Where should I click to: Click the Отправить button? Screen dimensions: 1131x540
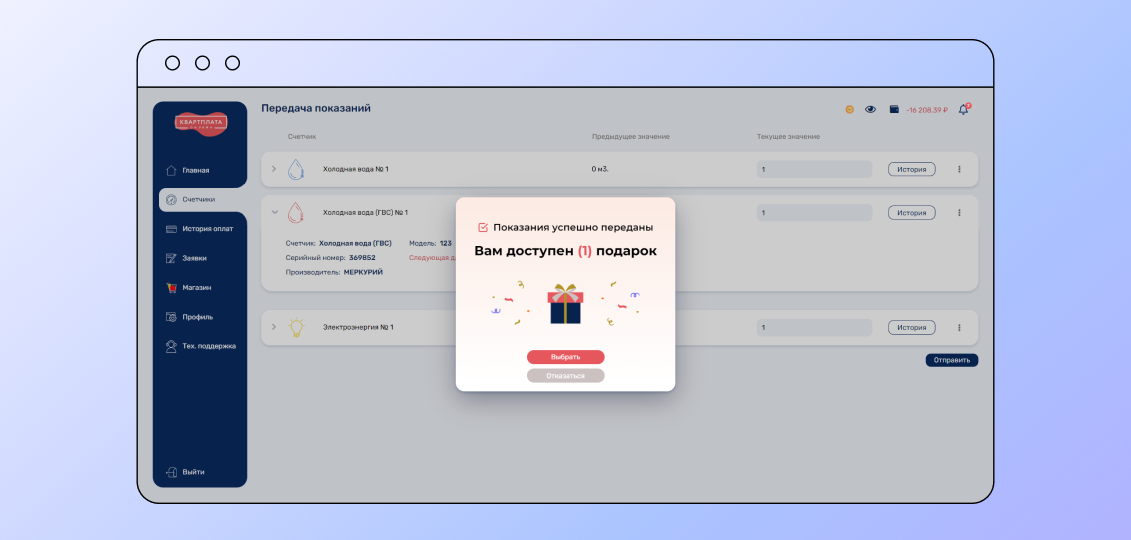tap(951, 360)
